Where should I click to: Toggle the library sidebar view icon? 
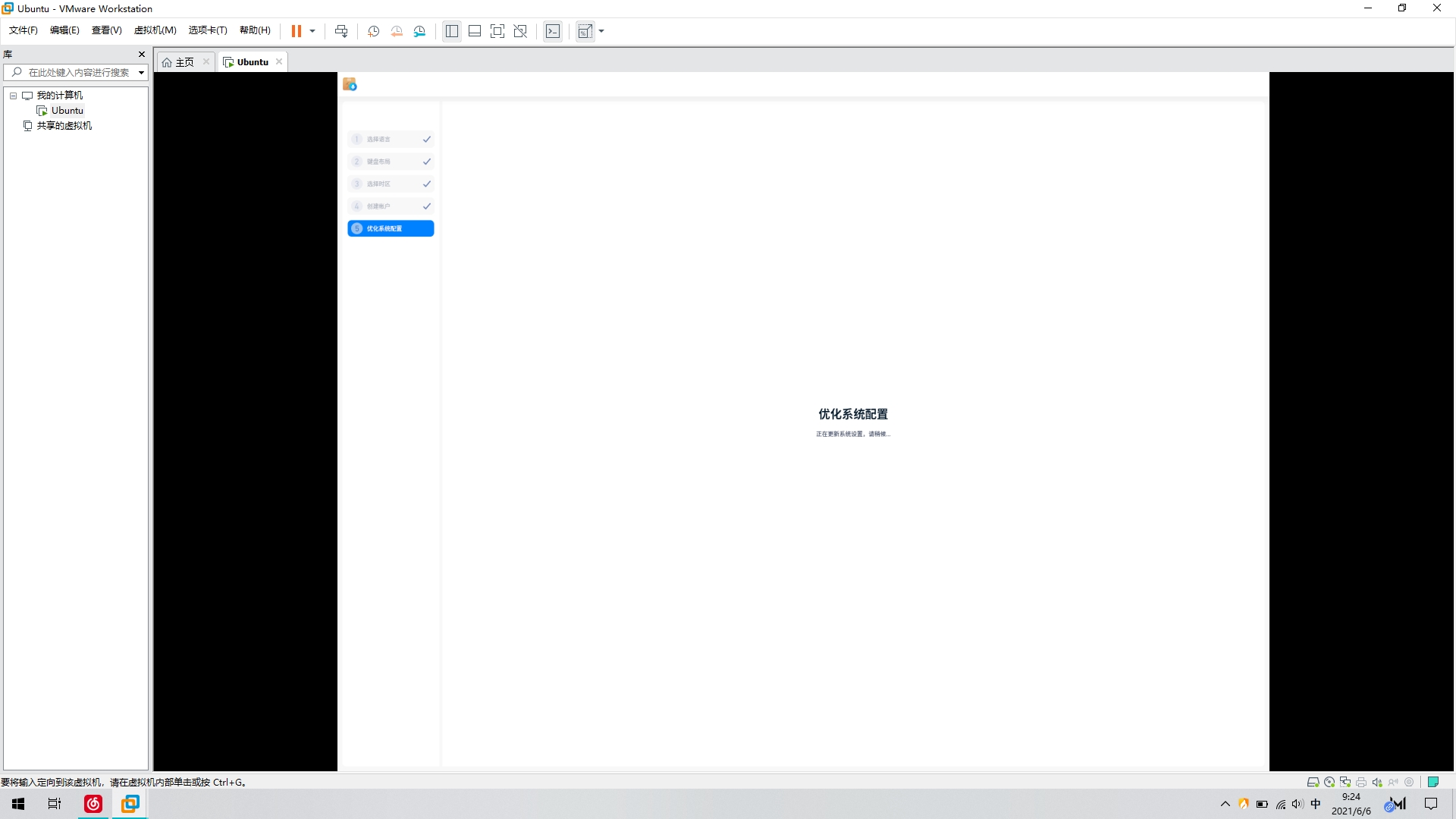(452, 31)
